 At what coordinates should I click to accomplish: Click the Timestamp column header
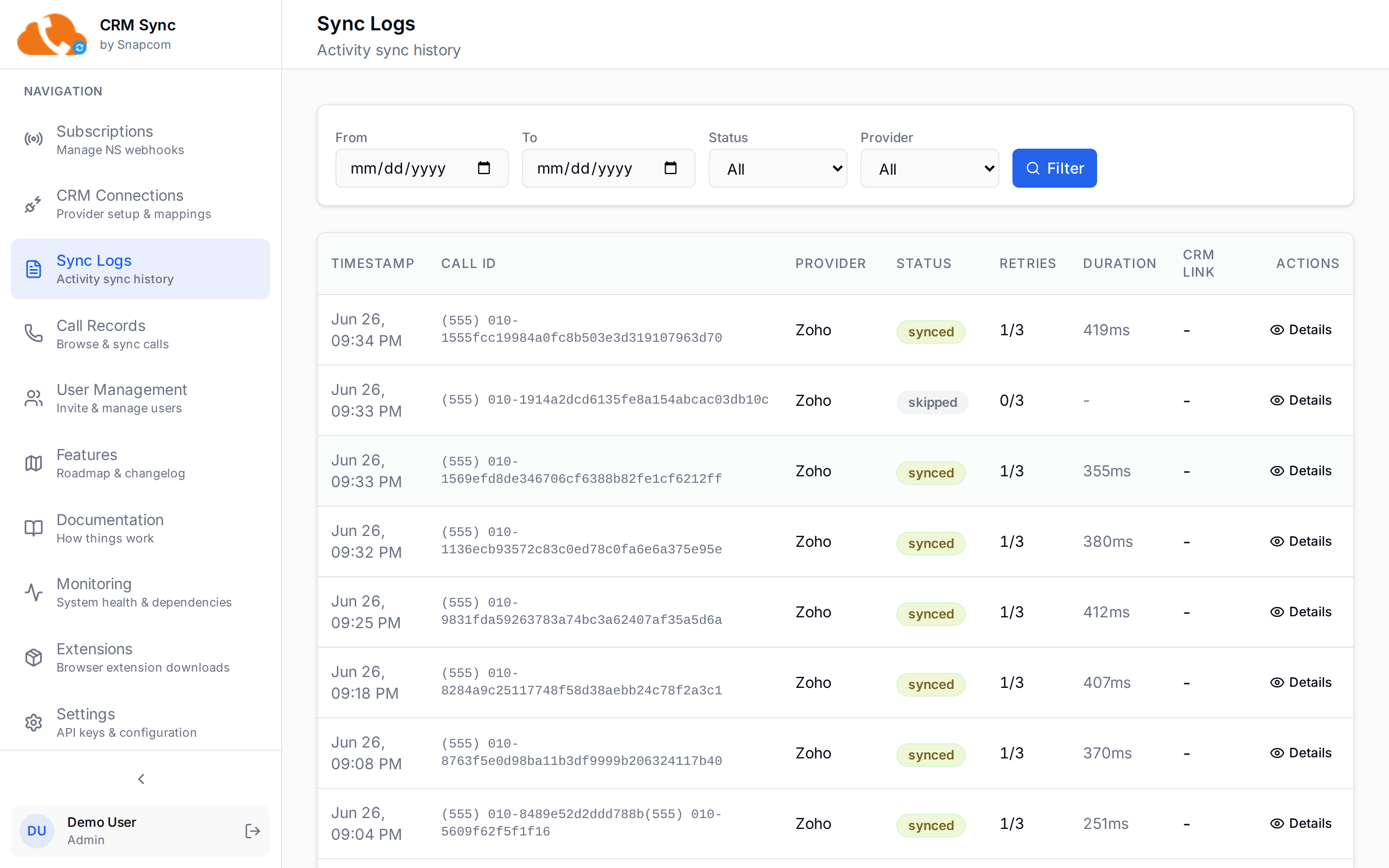pos(373,264)
